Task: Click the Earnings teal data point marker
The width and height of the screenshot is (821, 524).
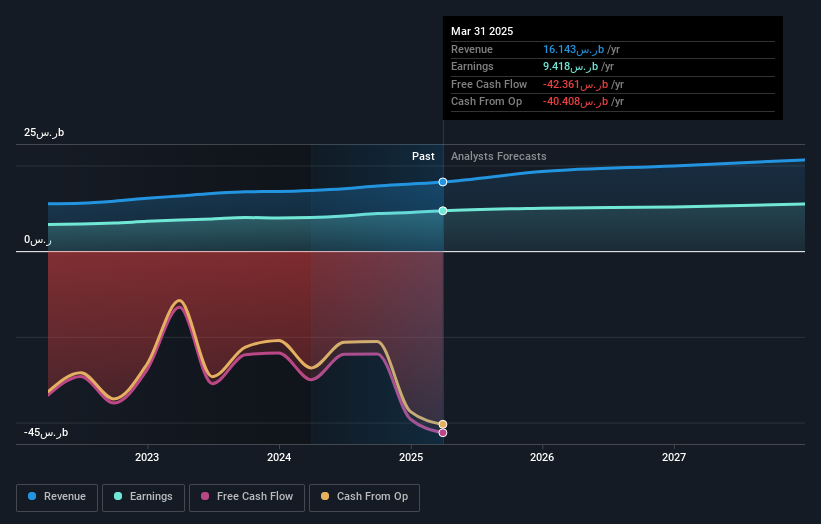Action: (x=443, y=211)
